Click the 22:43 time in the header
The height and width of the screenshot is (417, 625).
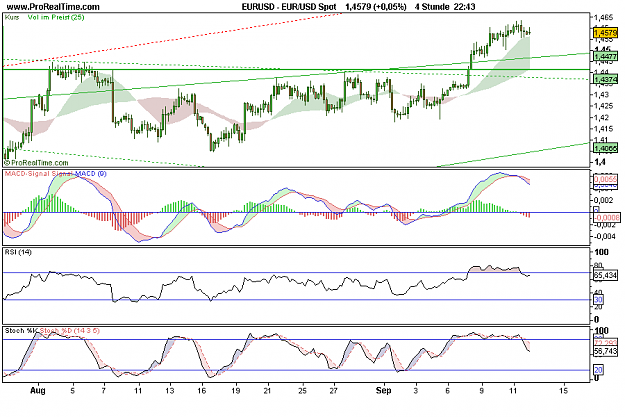[464, 6]
